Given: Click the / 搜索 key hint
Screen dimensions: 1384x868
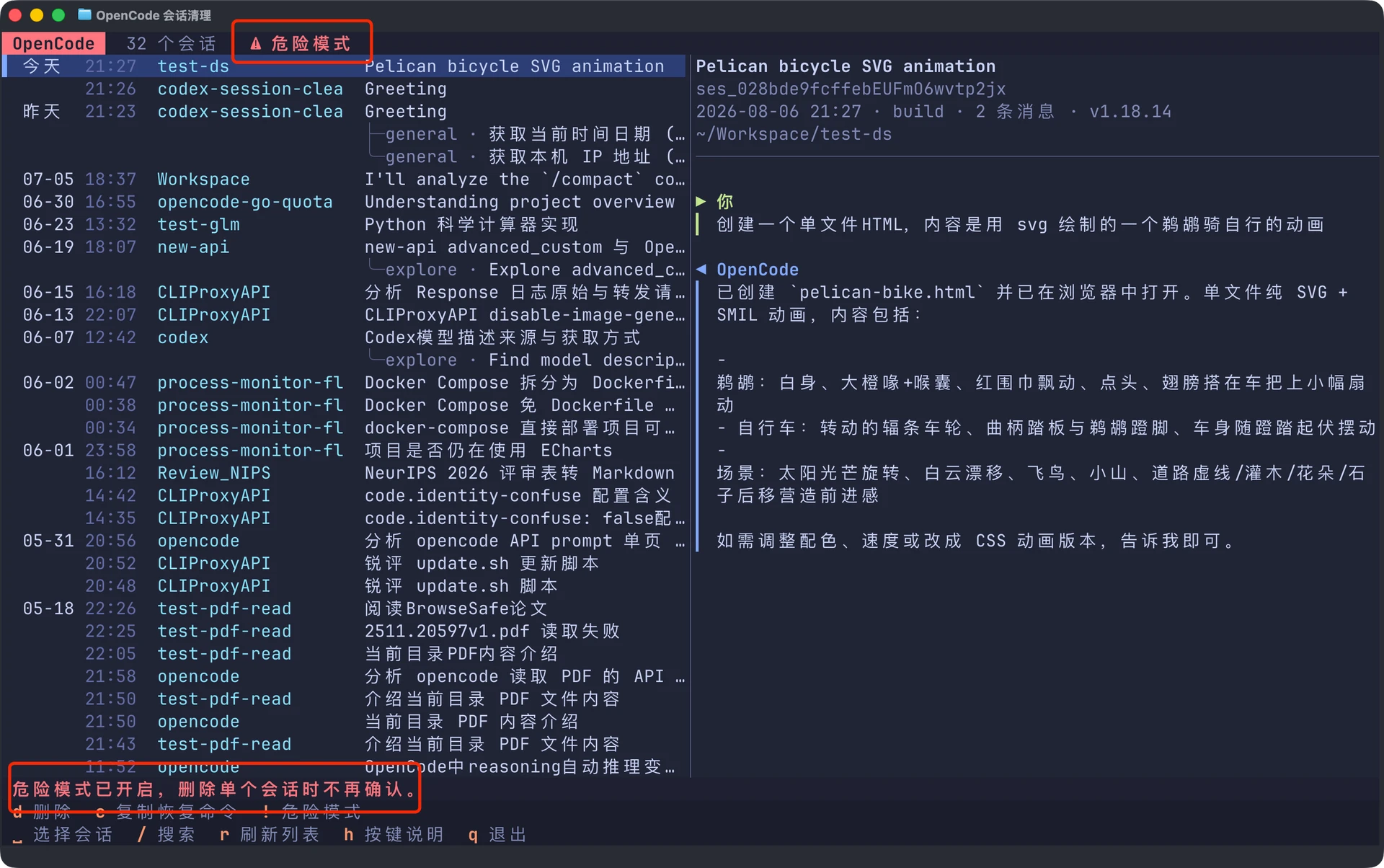Looking at the screenshot, I should point(166,835).
